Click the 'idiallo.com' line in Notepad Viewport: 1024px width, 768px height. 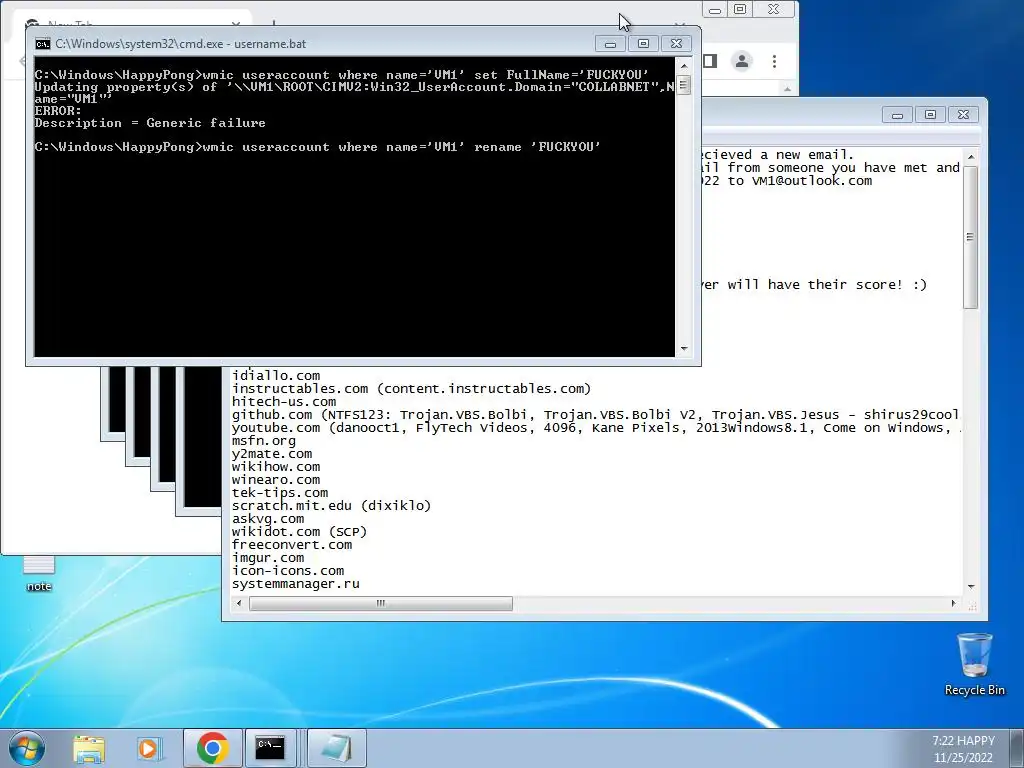276,376
